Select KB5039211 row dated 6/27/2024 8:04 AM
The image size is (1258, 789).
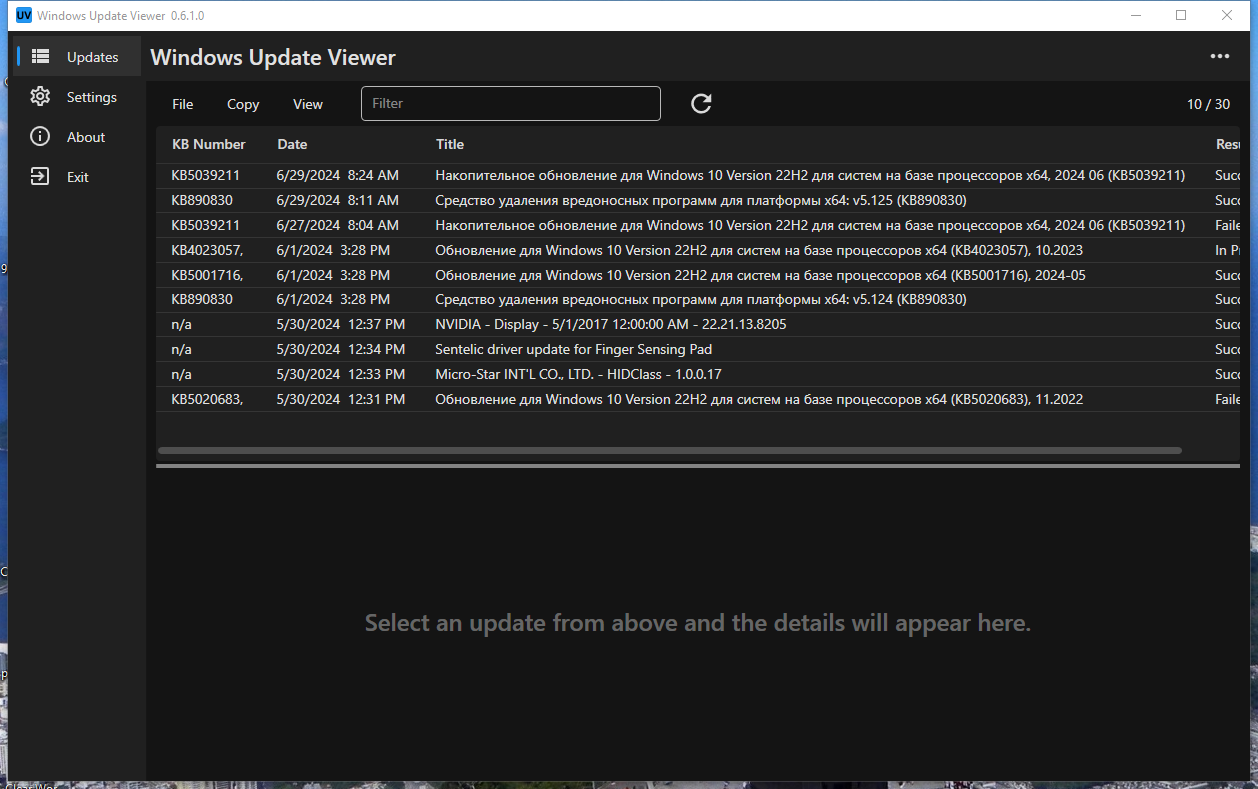[698, 225]
